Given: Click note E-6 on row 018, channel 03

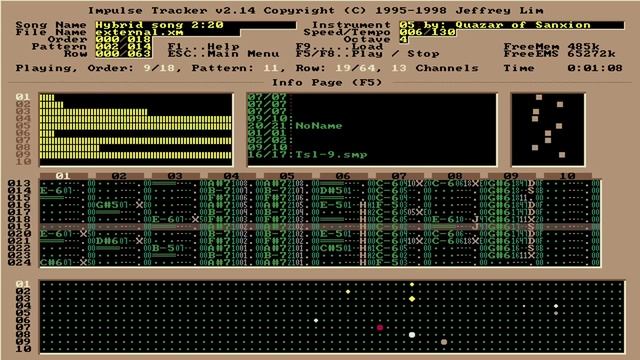Looking at the screenshot, I should tap(163, 219).
